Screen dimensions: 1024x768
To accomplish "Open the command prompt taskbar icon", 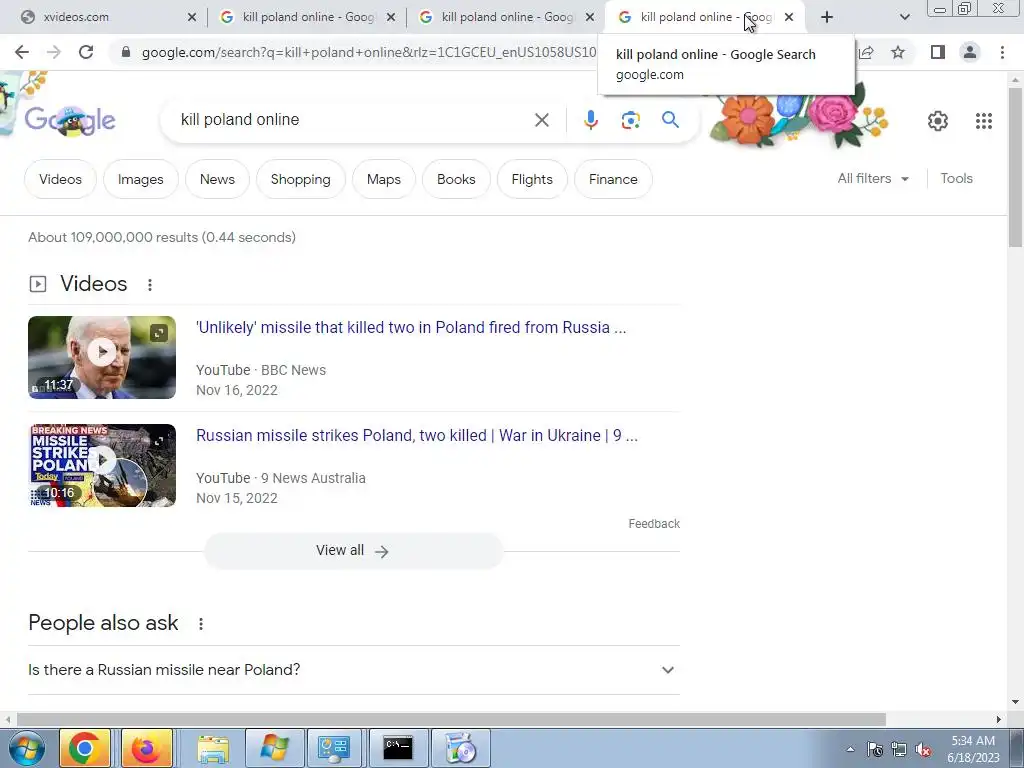I will [398, 748].
